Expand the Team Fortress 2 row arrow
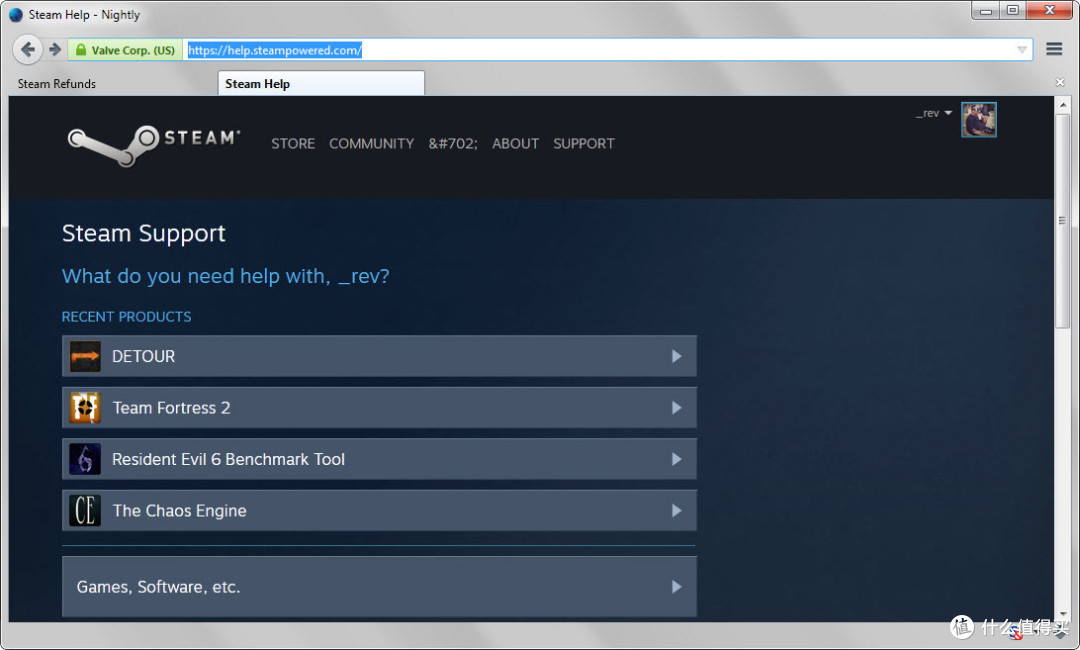The image size is (1080, 650). [676, 408]
